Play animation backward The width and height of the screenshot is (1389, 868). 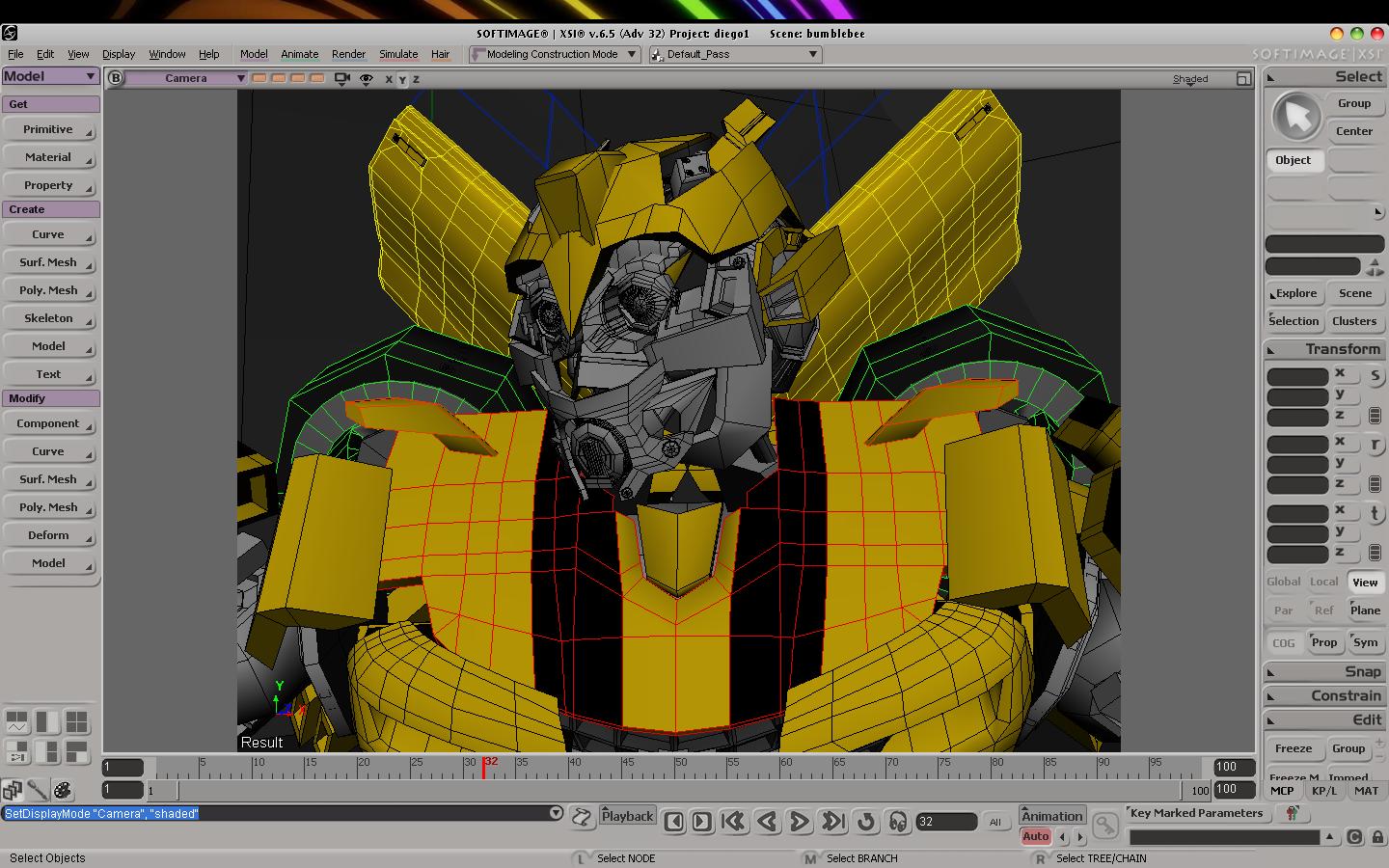[x=767, y=822]
